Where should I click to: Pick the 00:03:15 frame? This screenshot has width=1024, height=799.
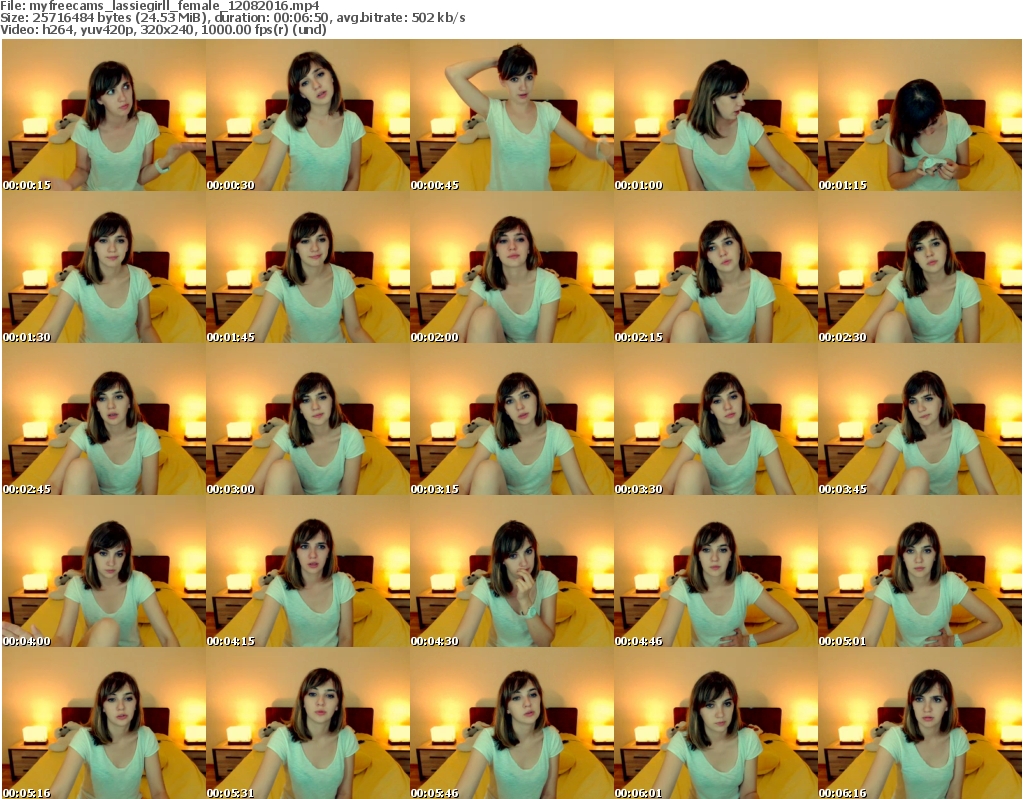pos(512,419)
